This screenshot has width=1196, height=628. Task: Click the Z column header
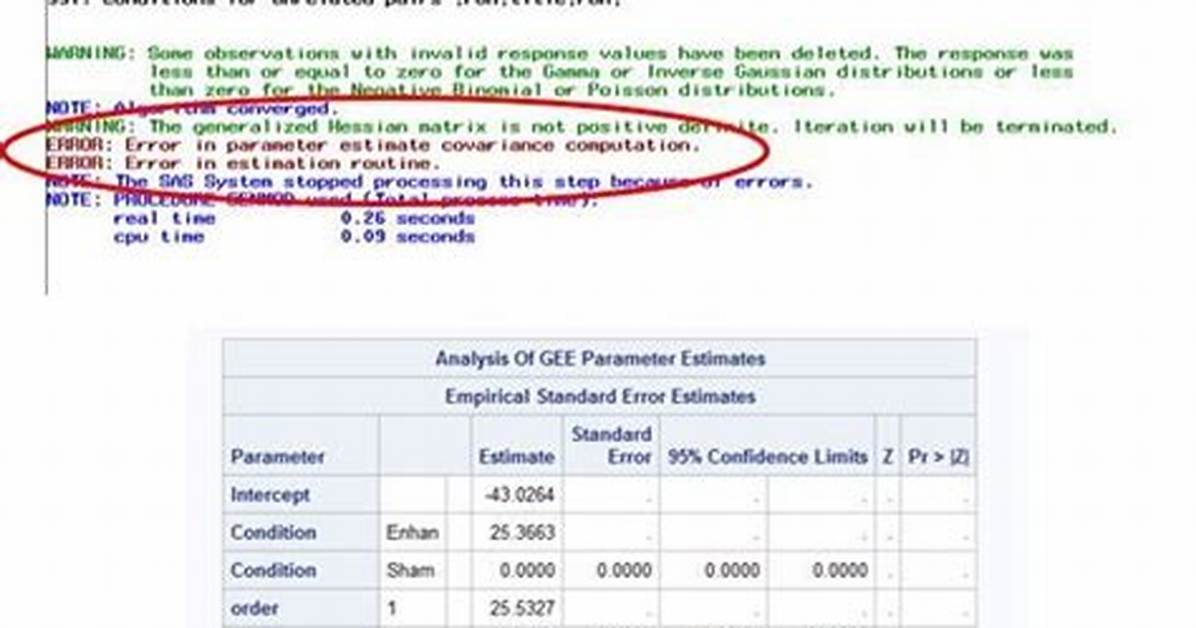tap(887, 457)
